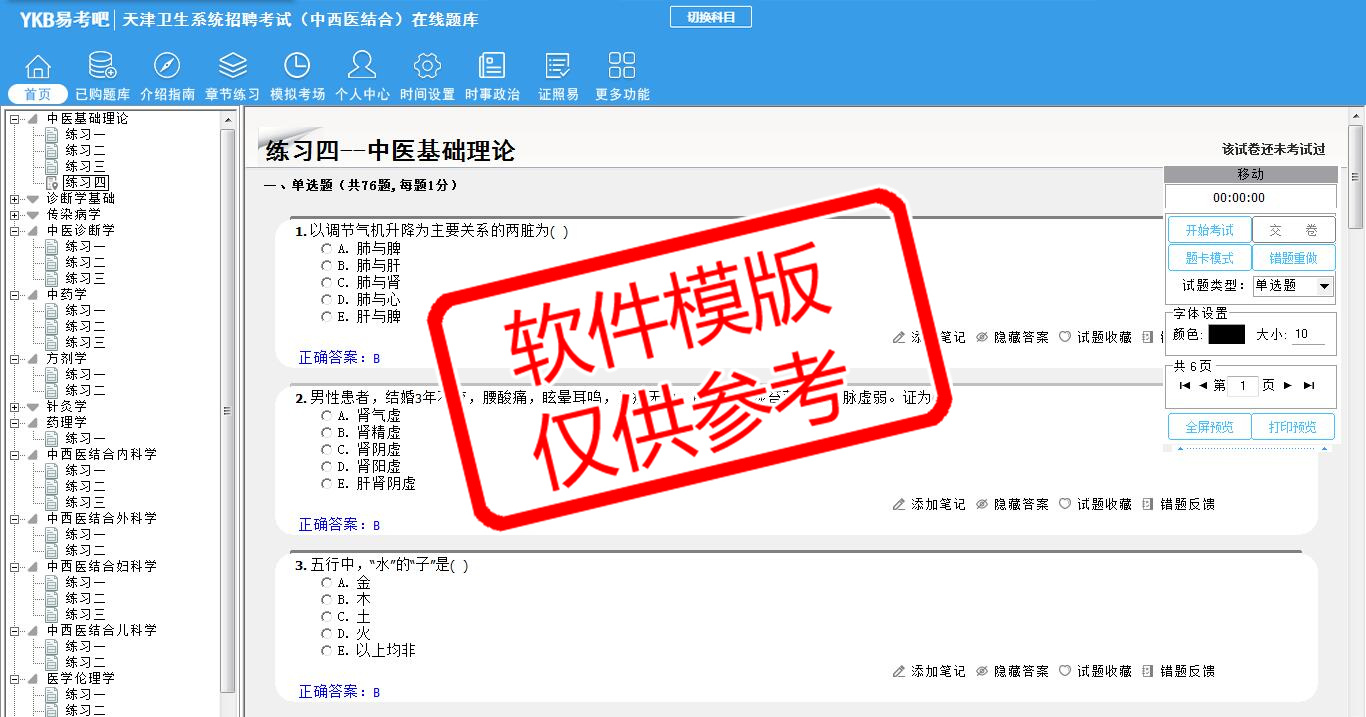Open the 试题类型 dropdown
Image resolution: width=1366 pixels, height=717 pixels.
(x=1293, y=286)
